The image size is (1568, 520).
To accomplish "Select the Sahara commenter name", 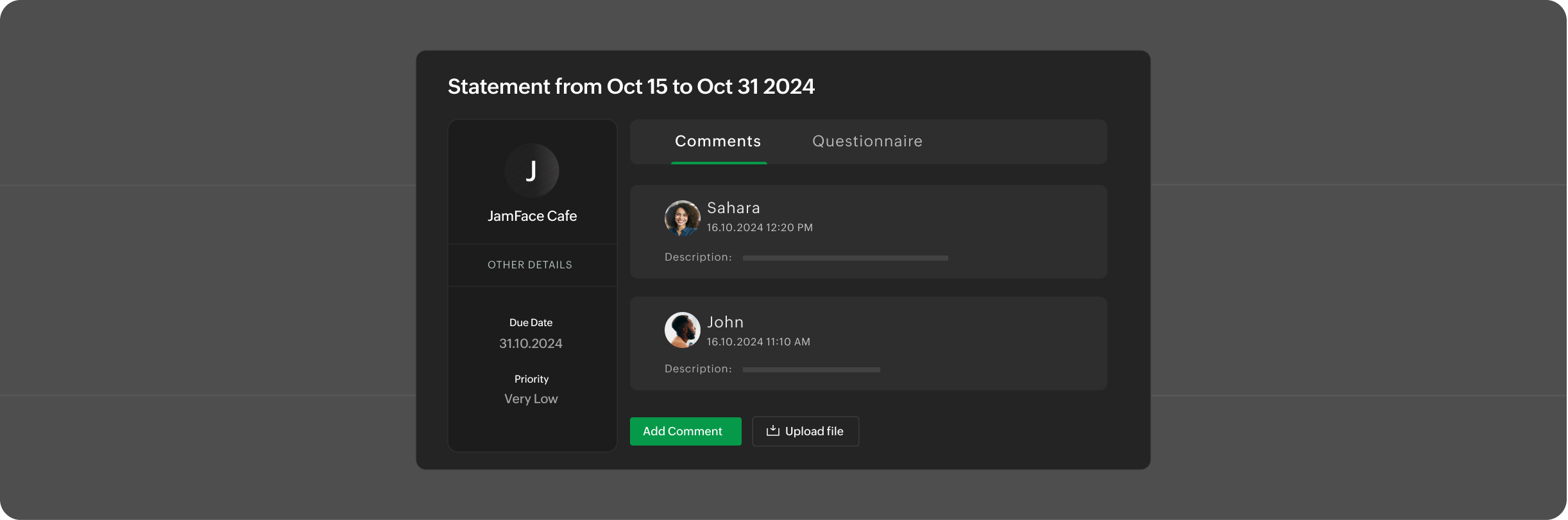I will click(x=733, y=208).
